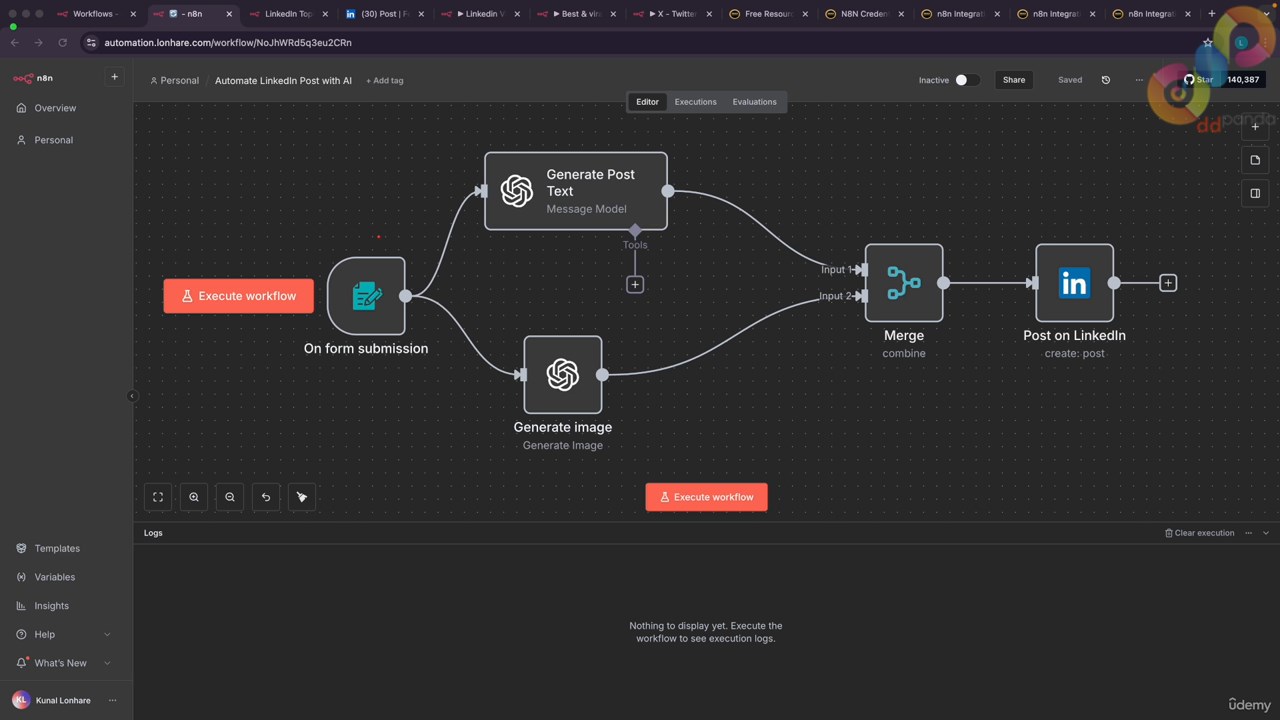The image size is (1280, 720).
Task: Zoom in on the canvas
Action: coord(194,497)
